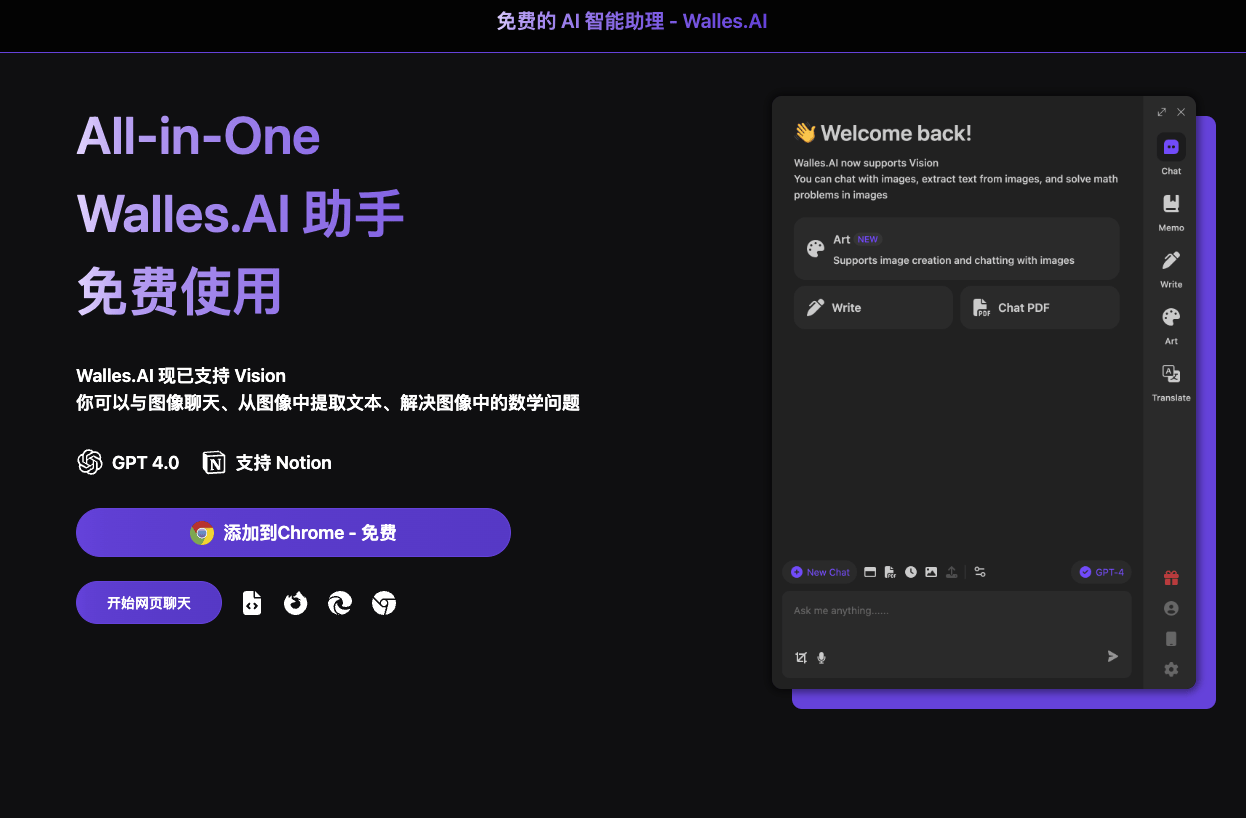The width and height of the screenshot is (1246, 818).
Task: Select the Art palette sidebar icon
Action: [1171, 317]
